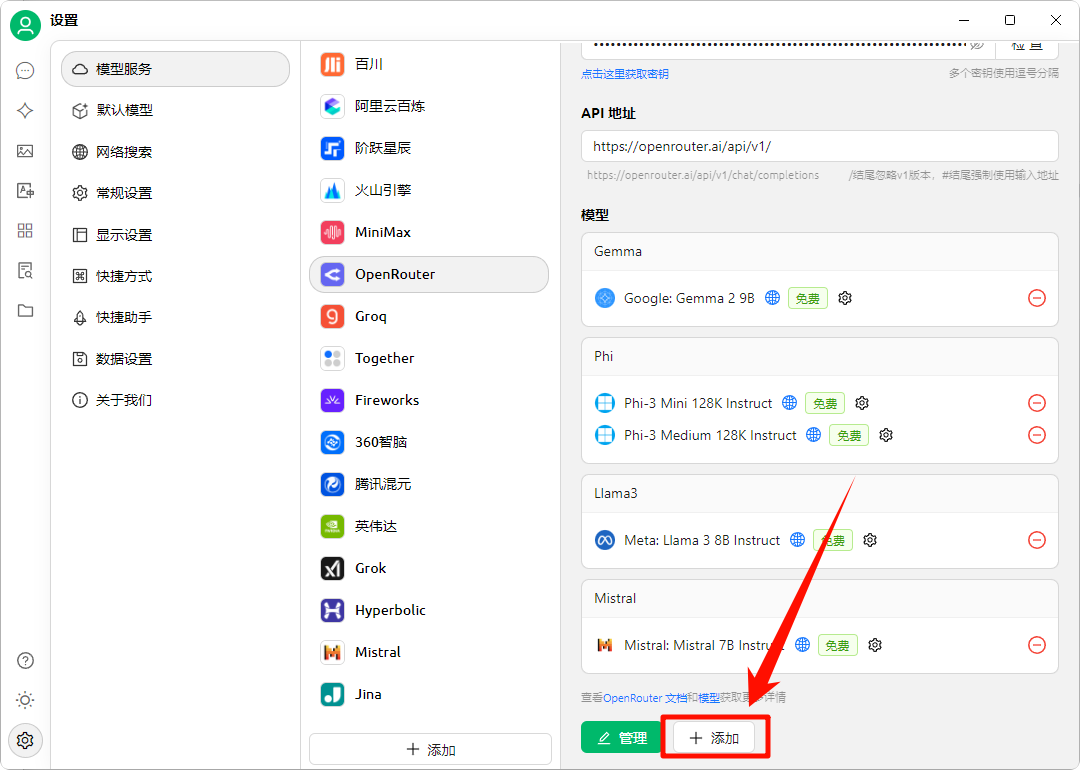Remove the Phi-3 Mini 128K Instruct model
This screenshot has width=1080, height=770.
point(1037,403)
